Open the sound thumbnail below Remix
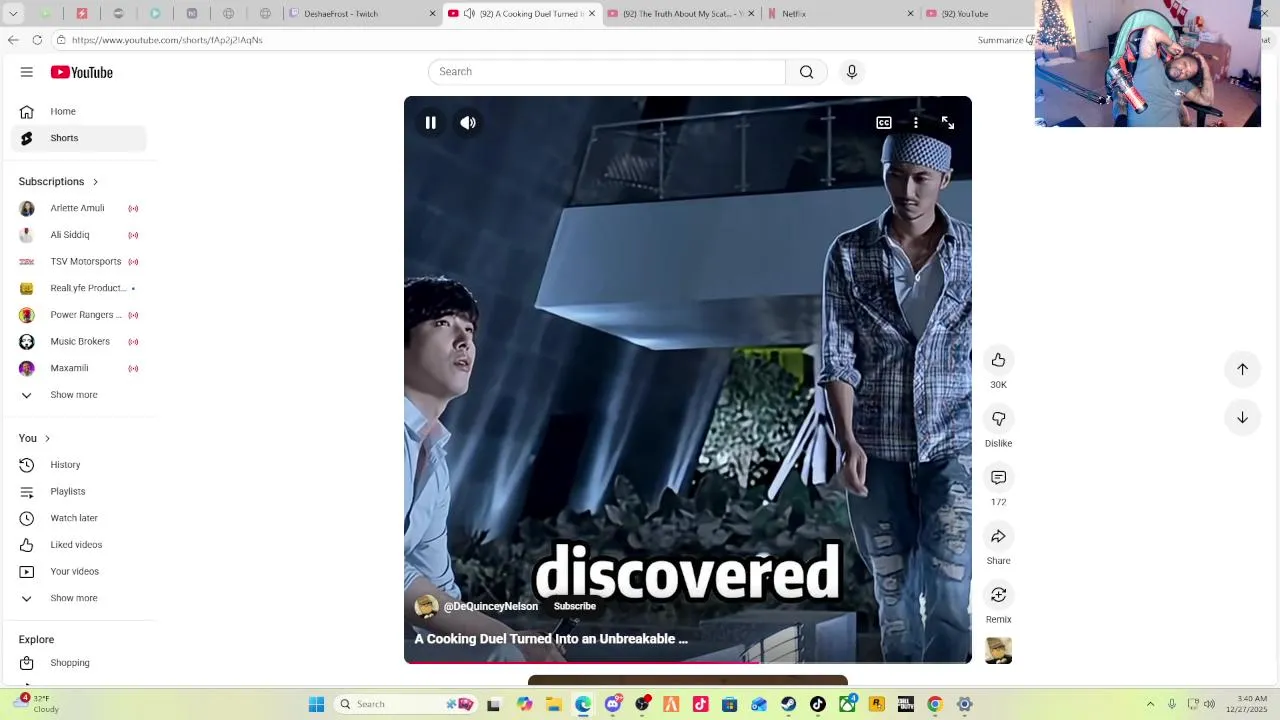The height and width of the screenshot is (720, 1280). point(998,651)
